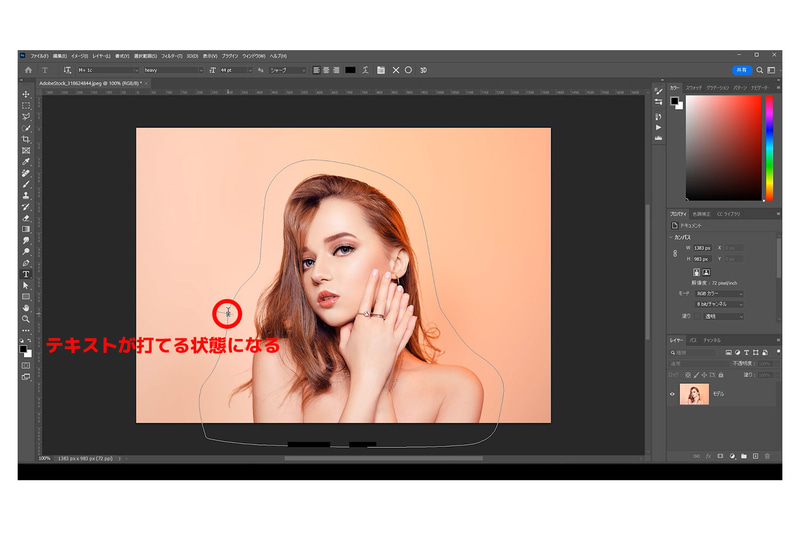This screenshot has height=533, width=800.
Task: Add a layer mask
Action: [720, 456]
